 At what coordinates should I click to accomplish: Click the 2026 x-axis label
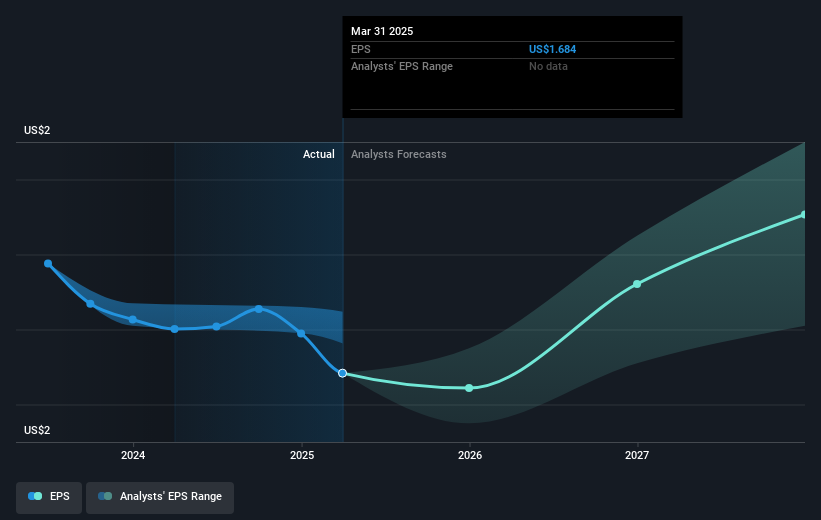click(x=470, y=456)
